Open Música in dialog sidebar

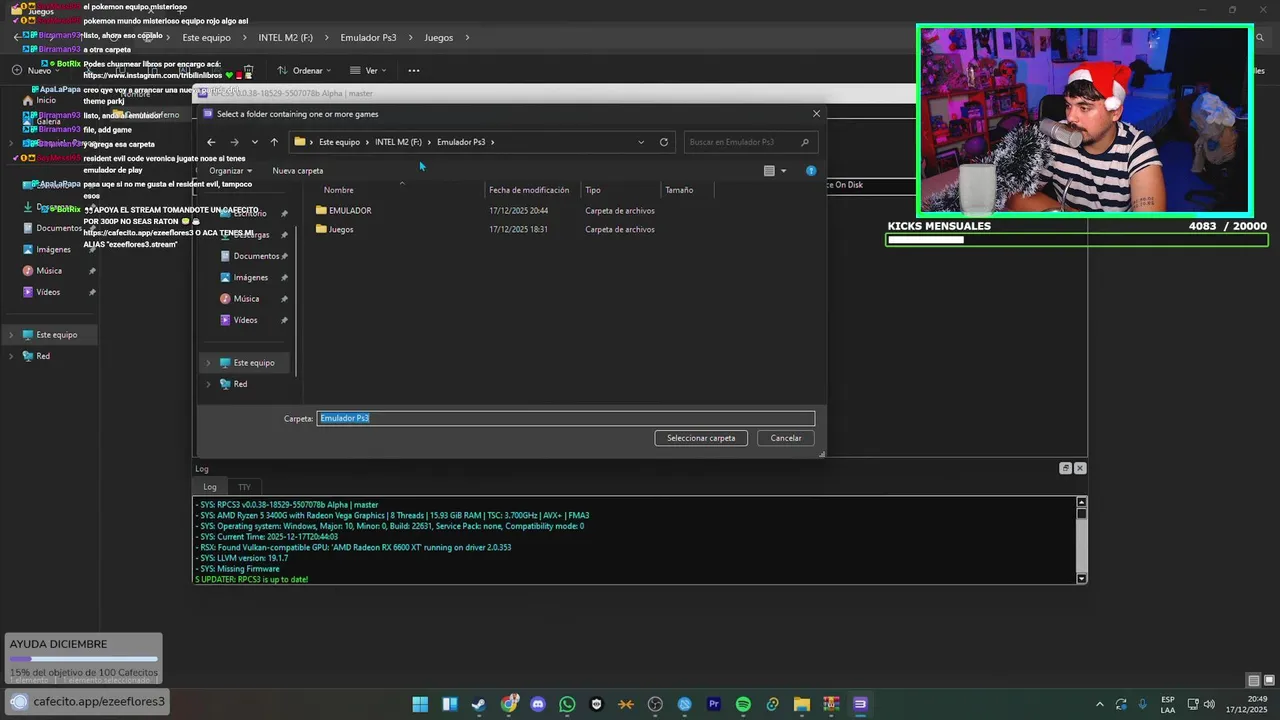pyautogui.click(x=246, y=299)
